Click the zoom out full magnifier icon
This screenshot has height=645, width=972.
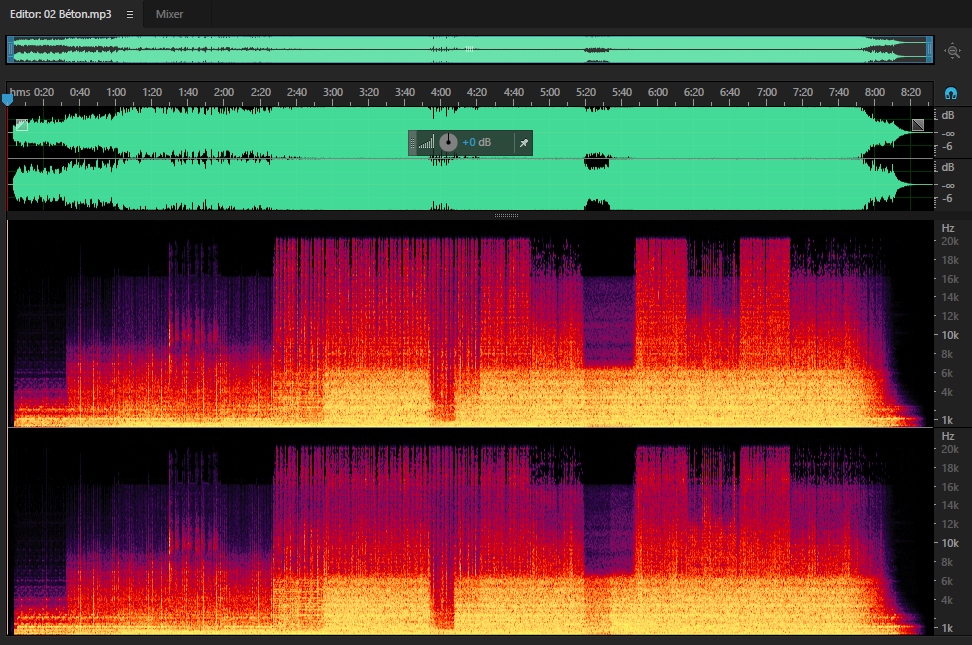click(x=953, y=51)
